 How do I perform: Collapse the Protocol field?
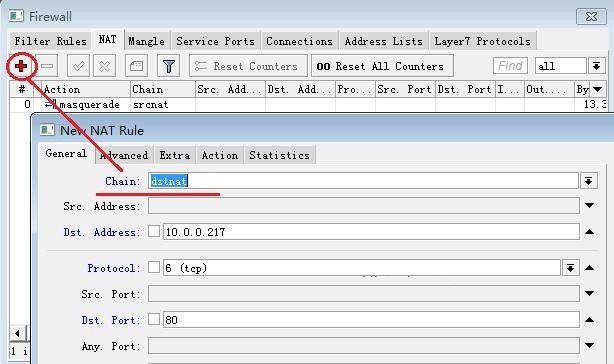589,268
